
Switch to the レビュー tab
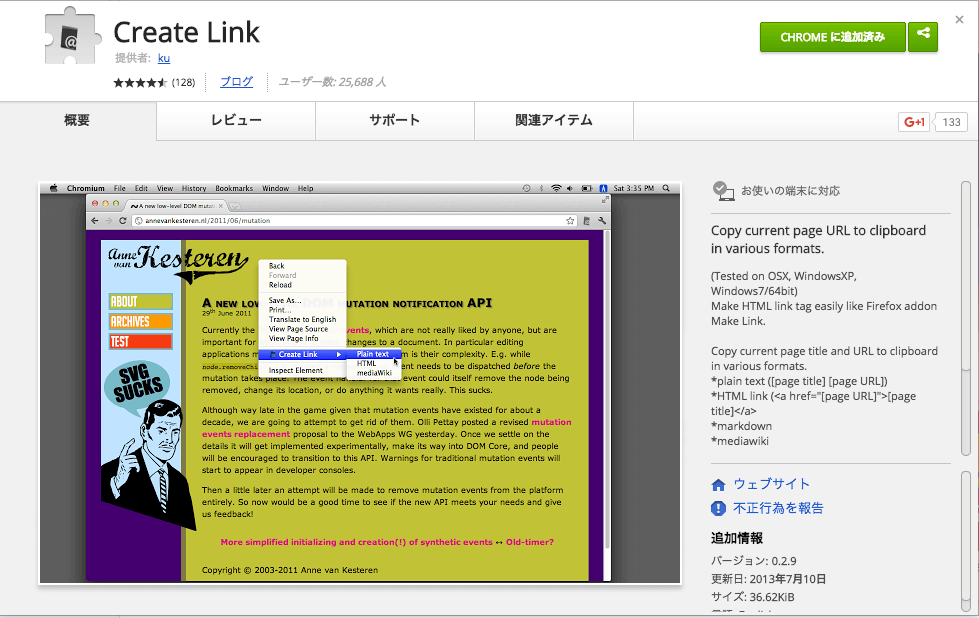coord(236,120)
